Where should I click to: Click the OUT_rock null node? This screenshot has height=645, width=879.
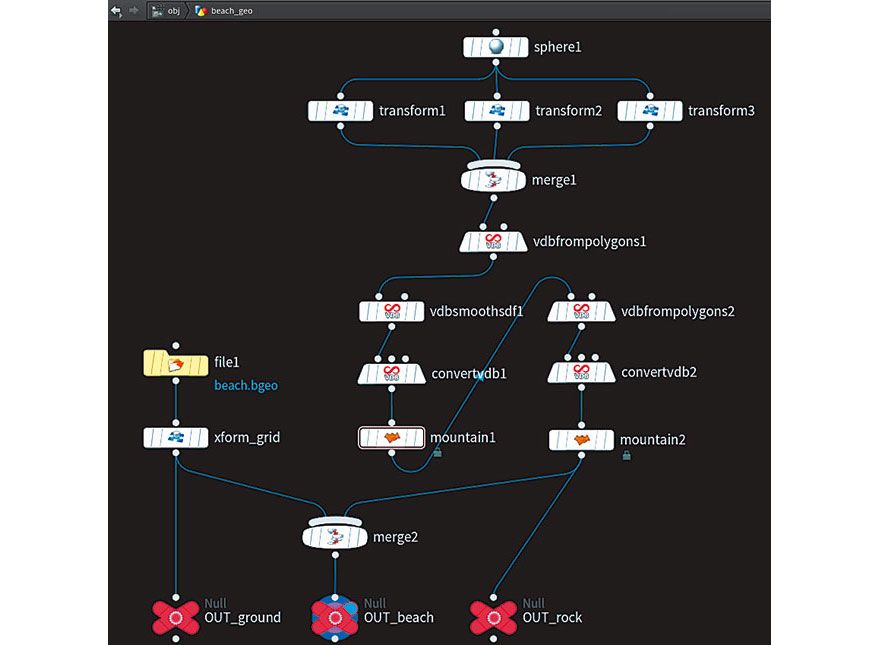493,618
